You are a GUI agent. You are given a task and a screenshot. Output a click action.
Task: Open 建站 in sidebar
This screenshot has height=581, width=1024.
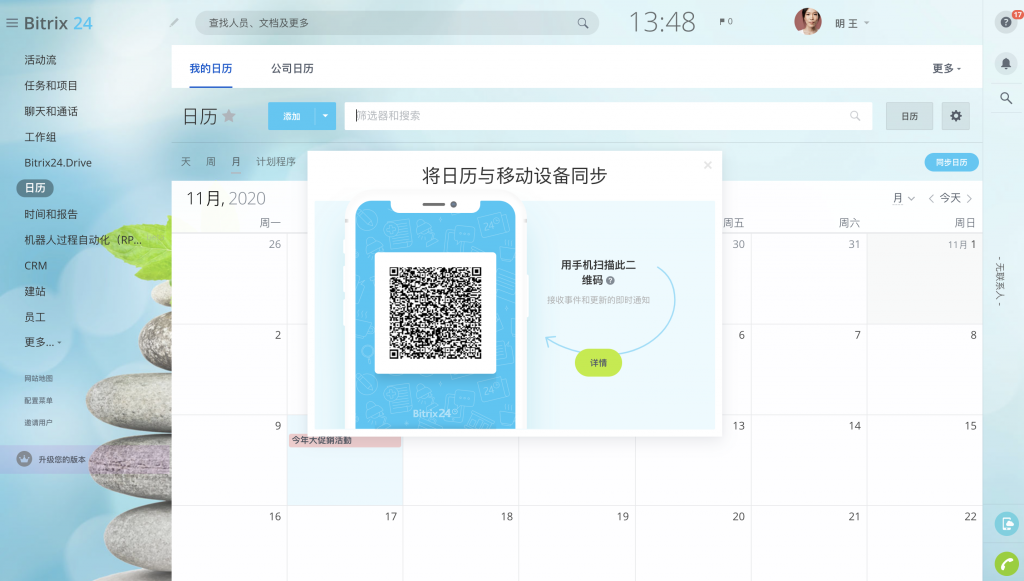tap(35, 291)
